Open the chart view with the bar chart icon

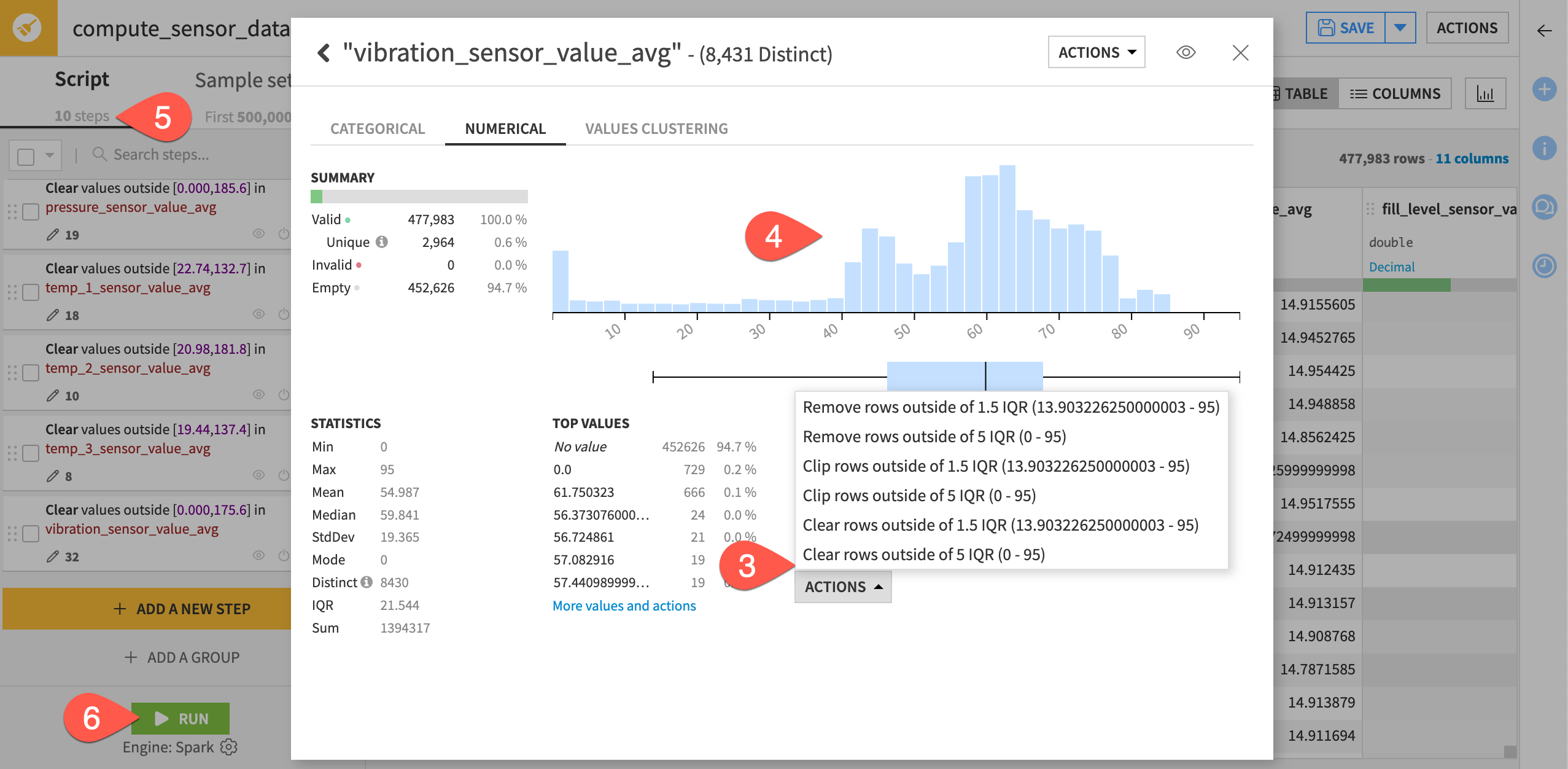coord(1486,93)
